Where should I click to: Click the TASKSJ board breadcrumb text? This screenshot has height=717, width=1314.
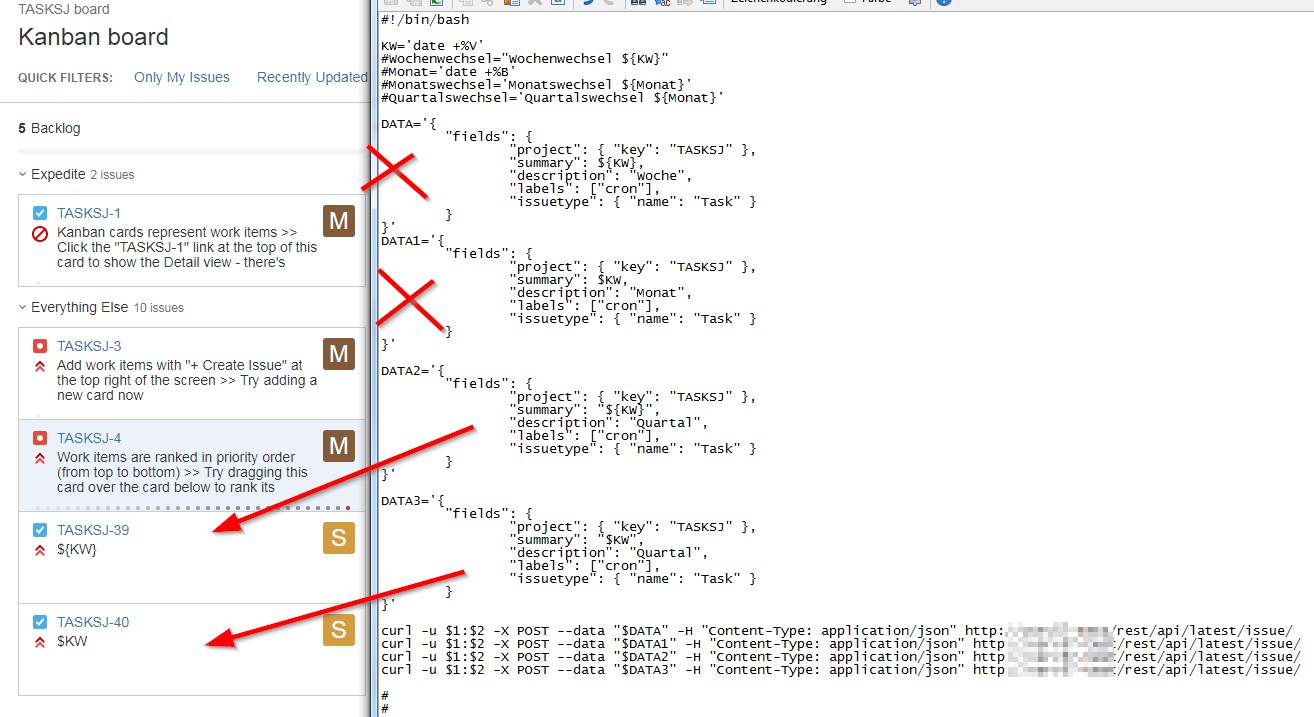[x=64, y=10]
